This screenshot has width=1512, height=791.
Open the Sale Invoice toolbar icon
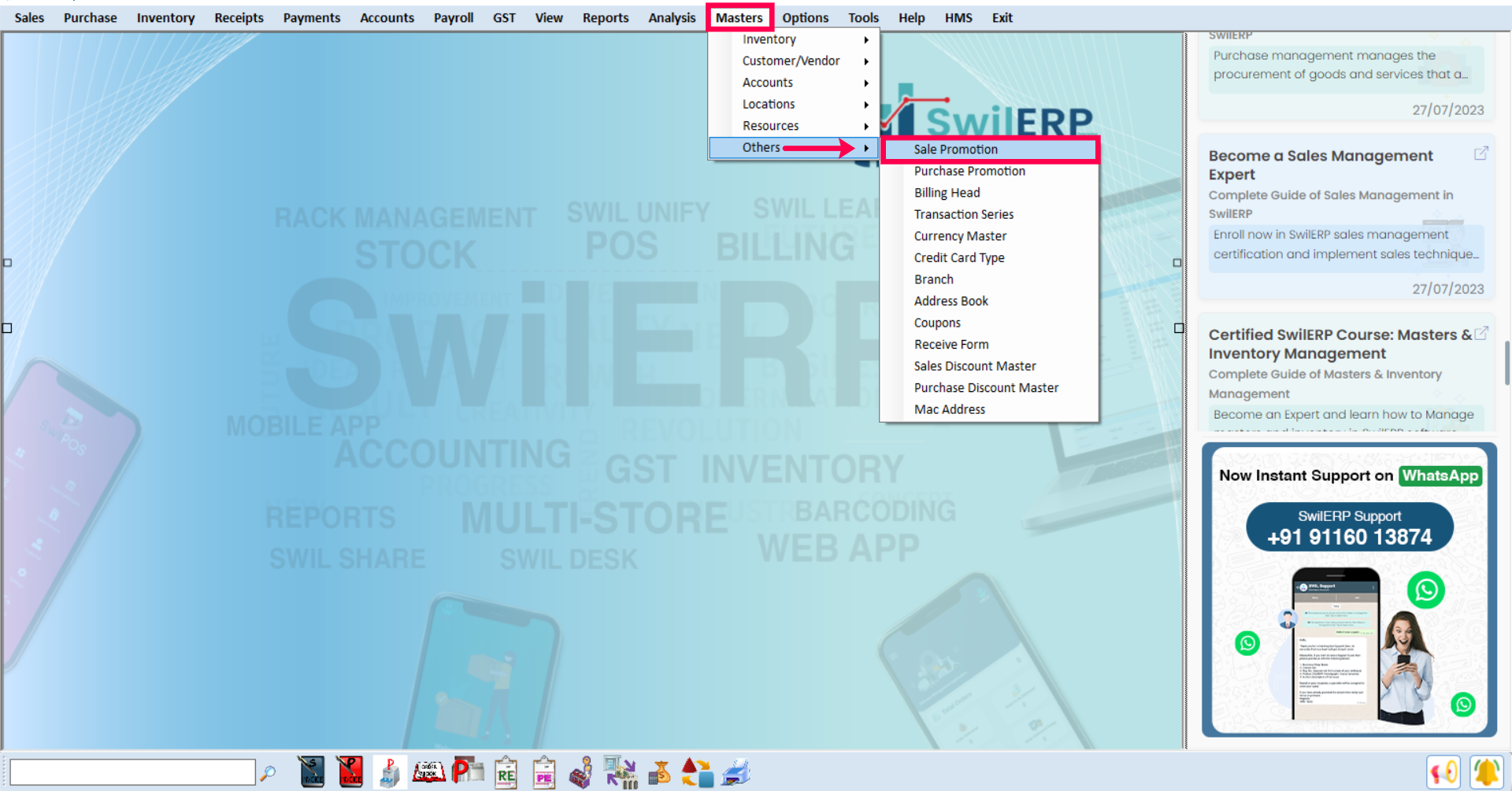311,772
